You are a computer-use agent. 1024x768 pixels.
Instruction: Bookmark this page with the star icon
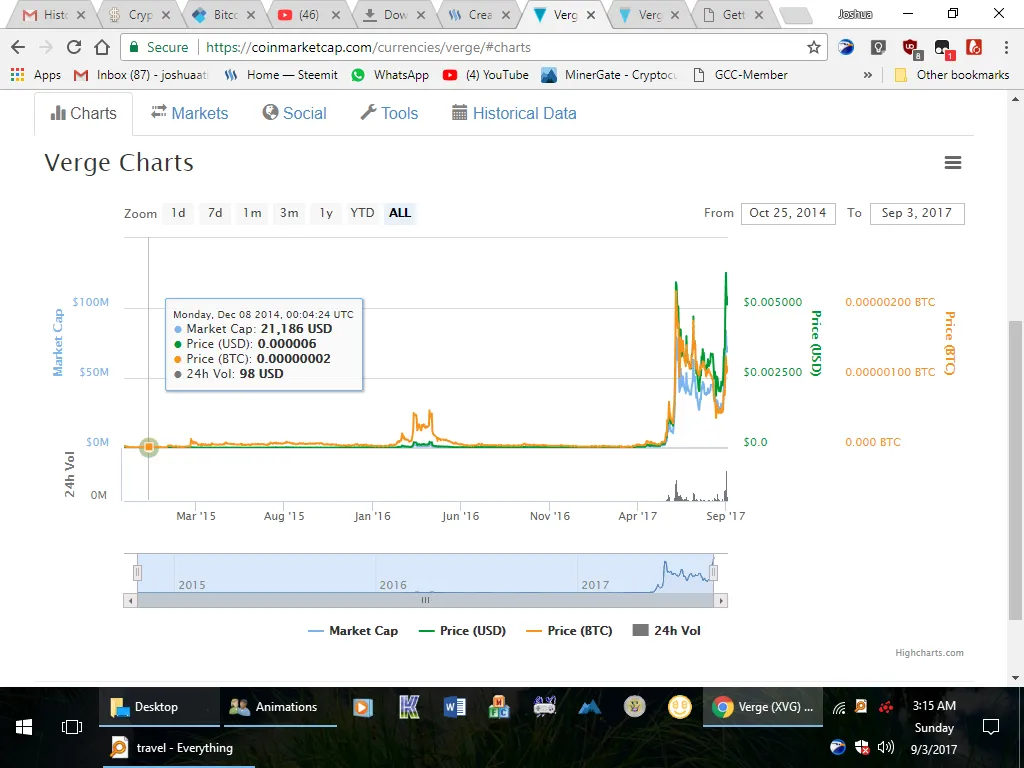pos(813,47)
